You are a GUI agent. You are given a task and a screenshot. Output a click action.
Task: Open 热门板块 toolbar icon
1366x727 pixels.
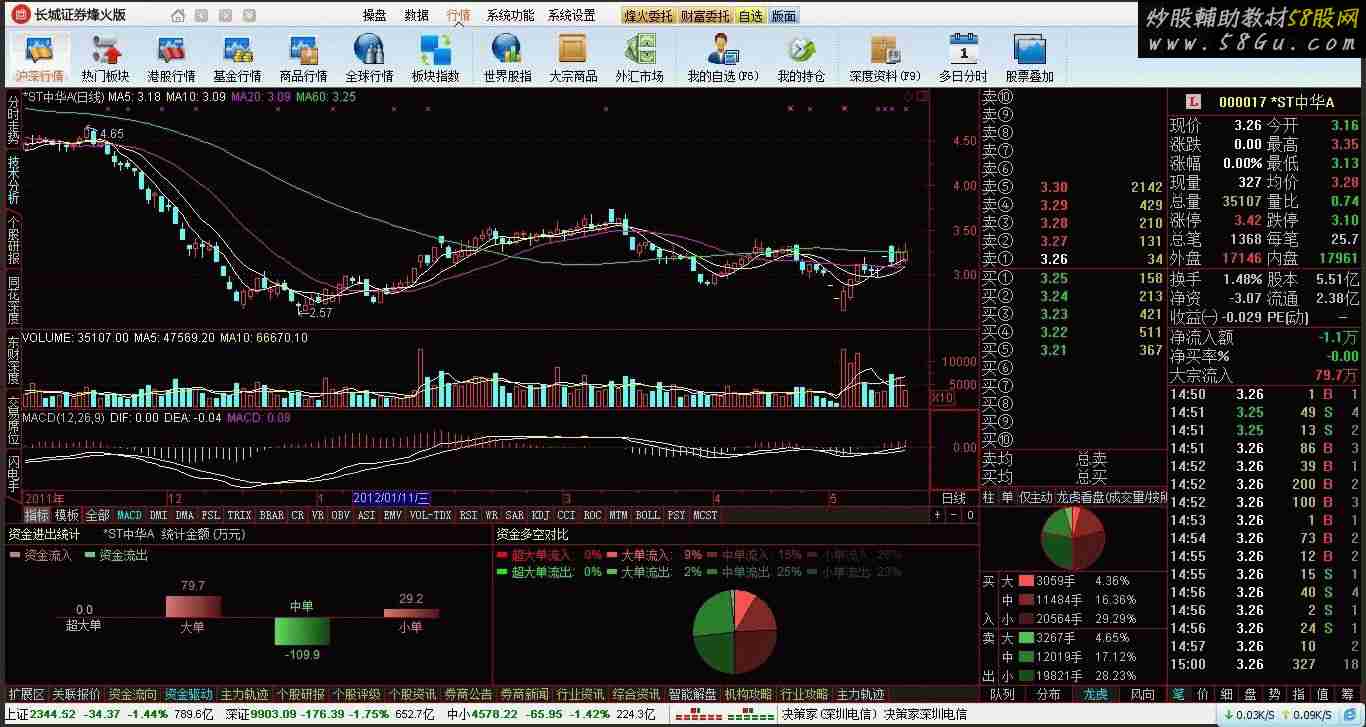point(105,58)
